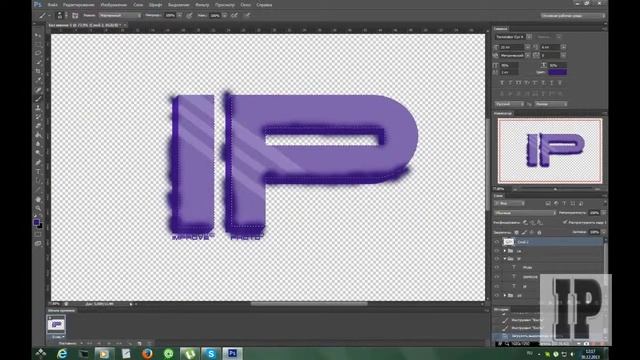Open the layer filter kind dropdown
Viewport: 640px width, 360px height.
509,203
